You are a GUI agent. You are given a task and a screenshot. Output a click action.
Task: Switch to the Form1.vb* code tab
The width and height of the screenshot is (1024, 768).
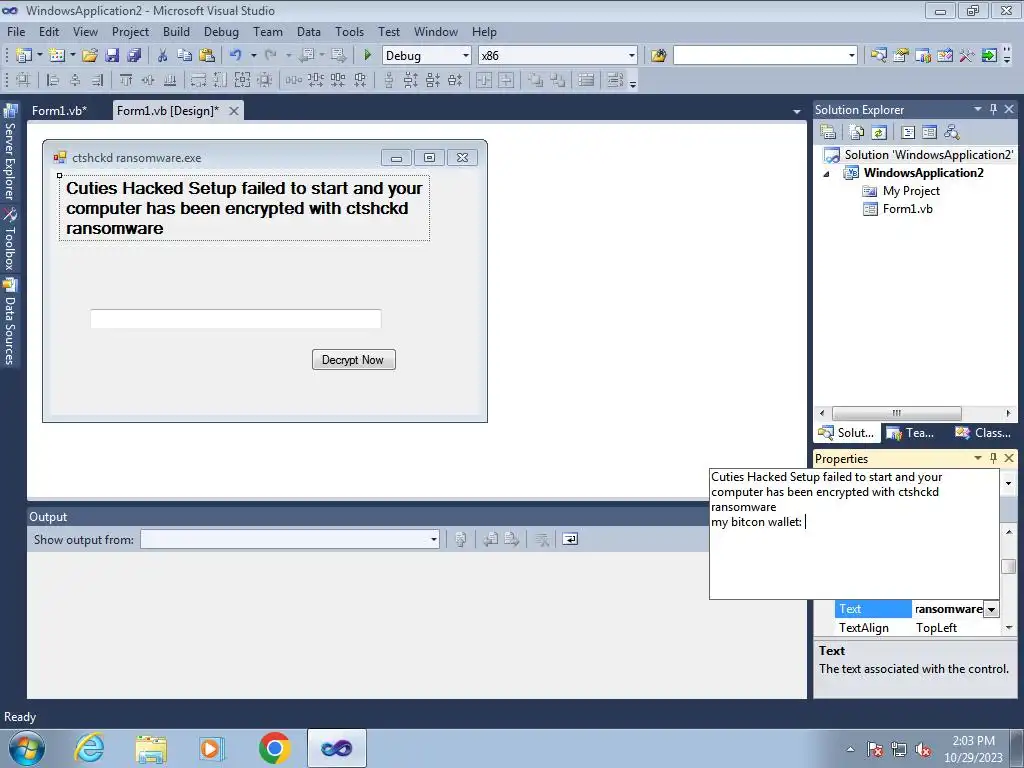click(x=59, y=110)
